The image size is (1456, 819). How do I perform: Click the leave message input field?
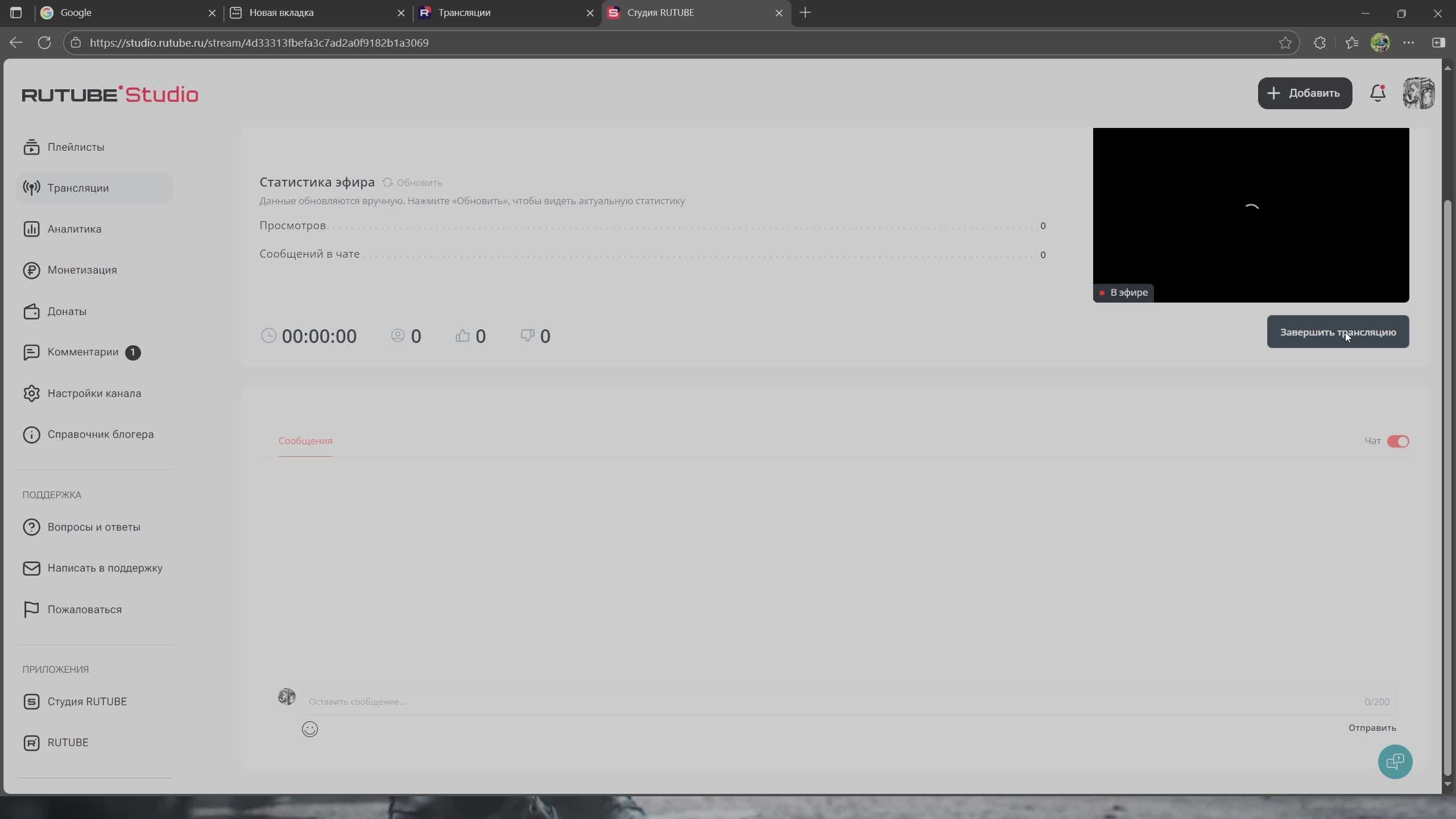tap(796, 701)
